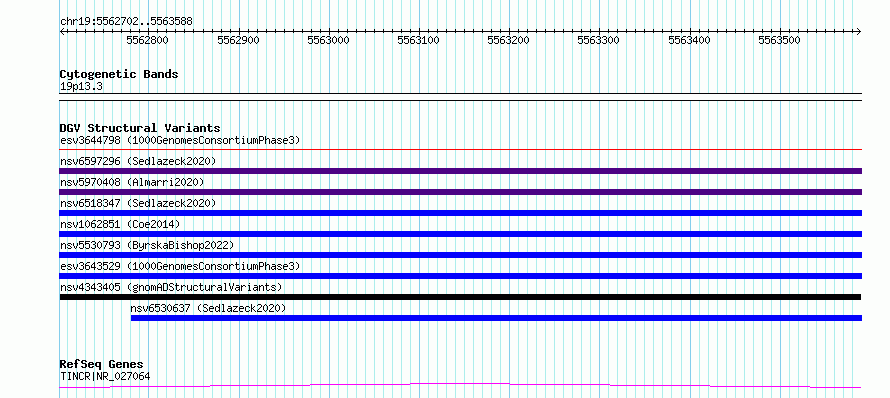Click ruler position 5562900
Image resolution: width=890 pixels, height=398 pixels.
coord(238,40)
